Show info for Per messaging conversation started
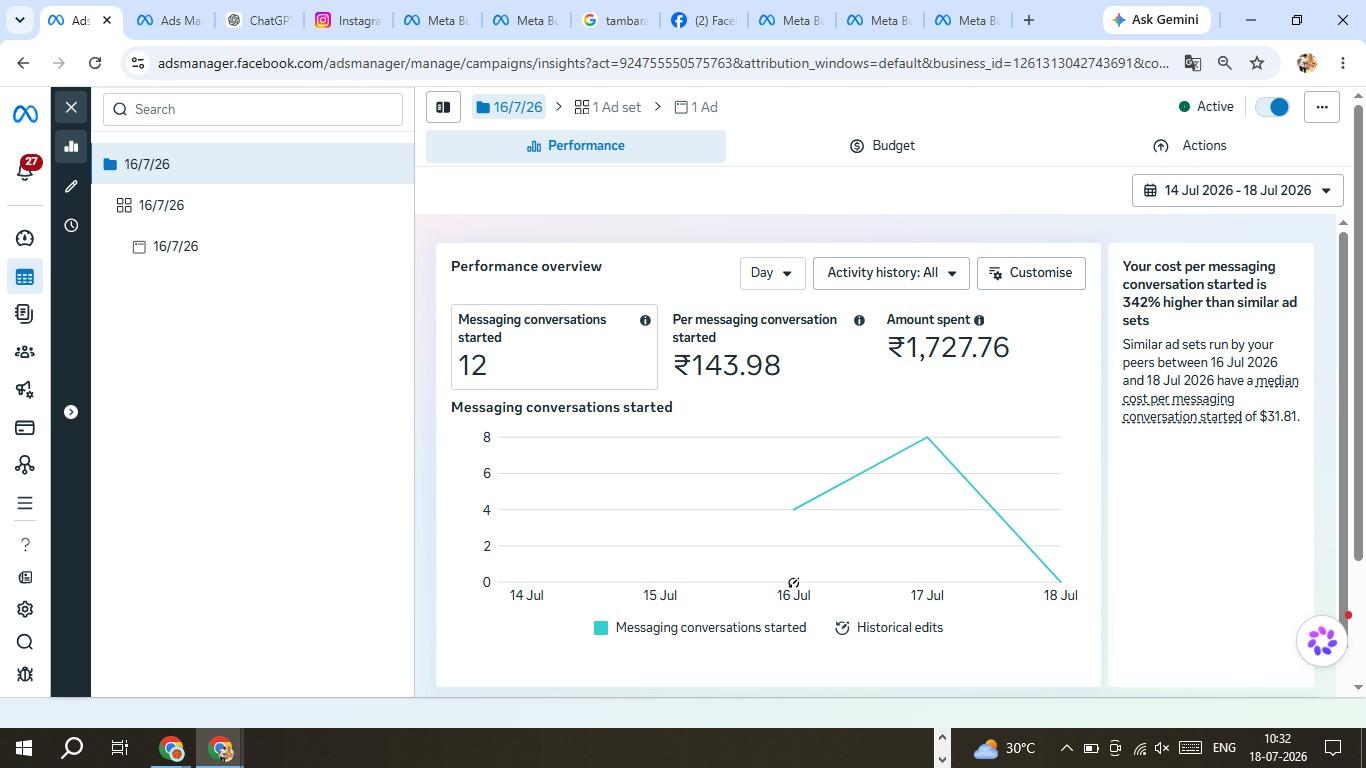This screenshot has width=1366, height=768. point(859,320)
